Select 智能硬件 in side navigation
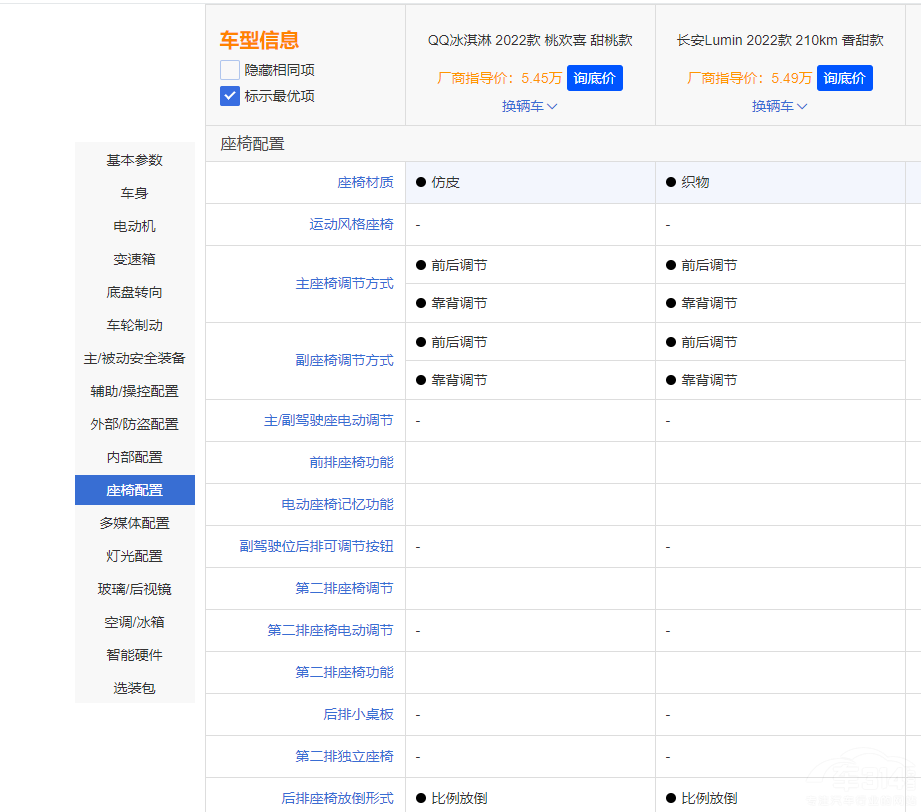 pyautogui.click(x=134, y=655)
